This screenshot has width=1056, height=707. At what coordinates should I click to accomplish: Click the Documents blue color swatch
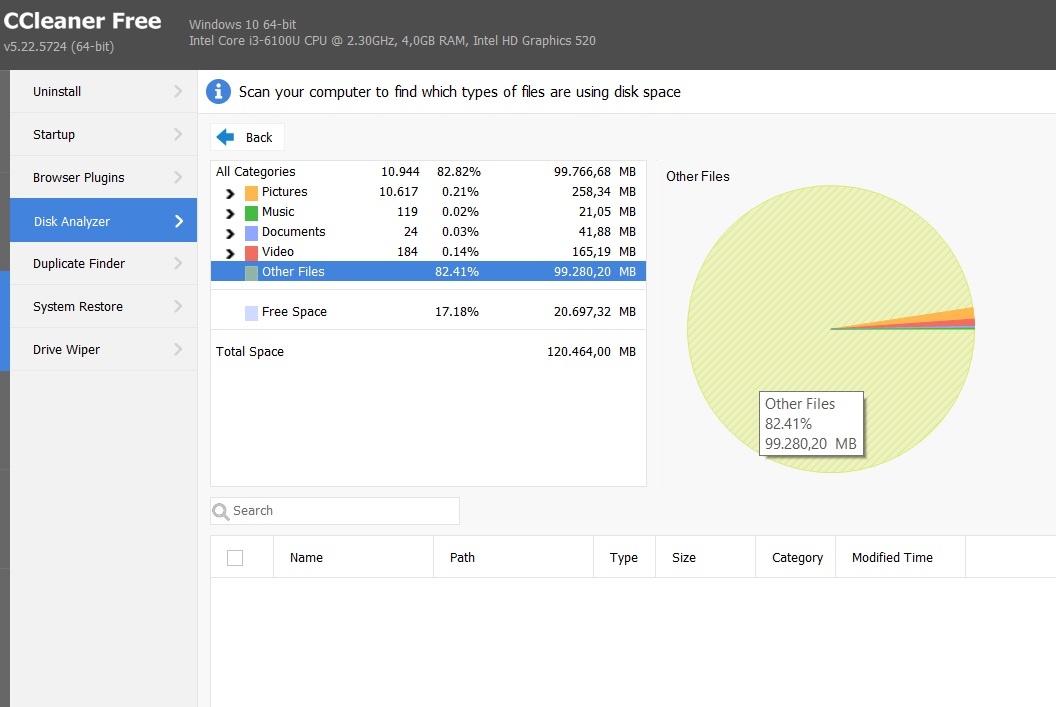(x=251, y=233)
